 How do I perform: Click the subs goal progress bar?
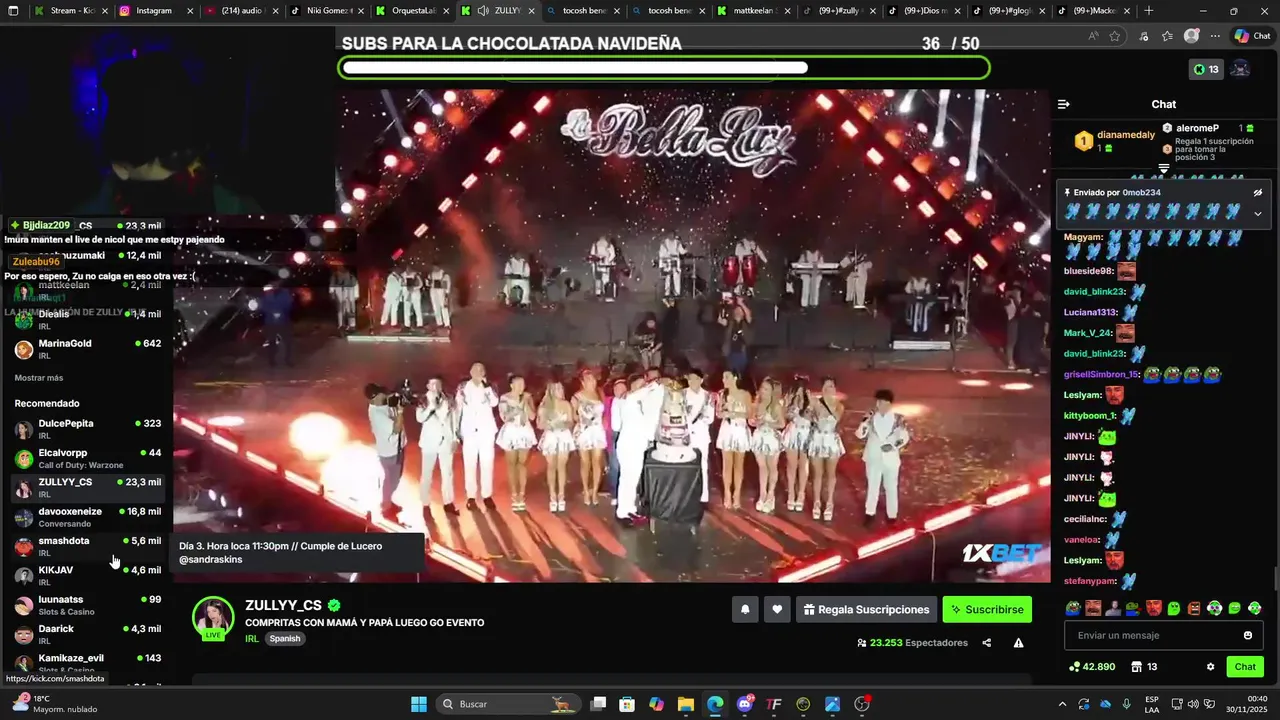[664, 68]
